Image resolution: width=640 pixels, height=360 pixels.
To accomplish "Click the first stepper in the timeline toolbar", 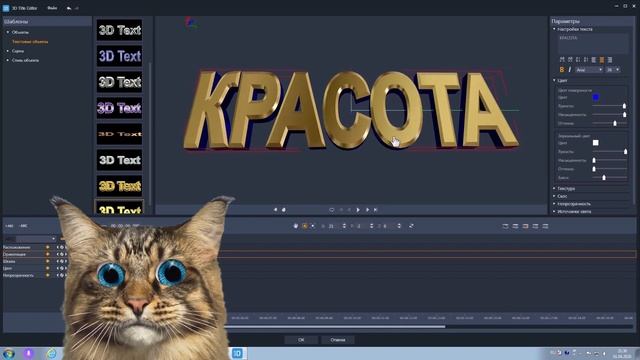I will (x=344, y=226).
